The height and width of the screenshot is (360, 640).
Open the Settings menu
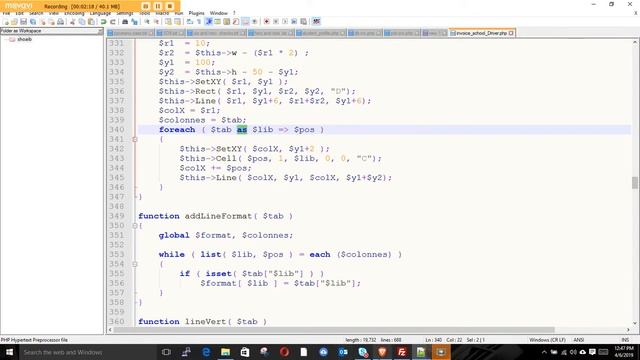pyautogui.click(x=124, y=13)
